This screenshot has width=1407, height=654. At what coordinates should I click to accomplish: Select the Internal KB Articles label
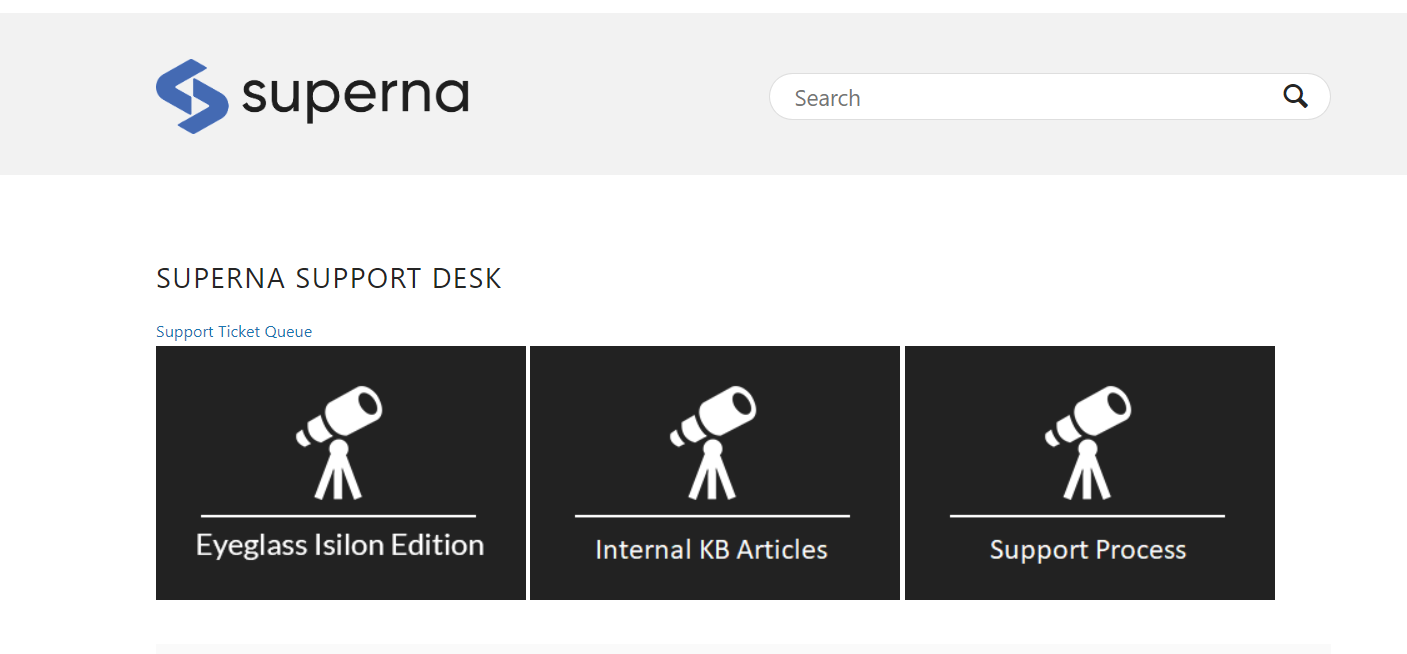[x=711, y=550]
